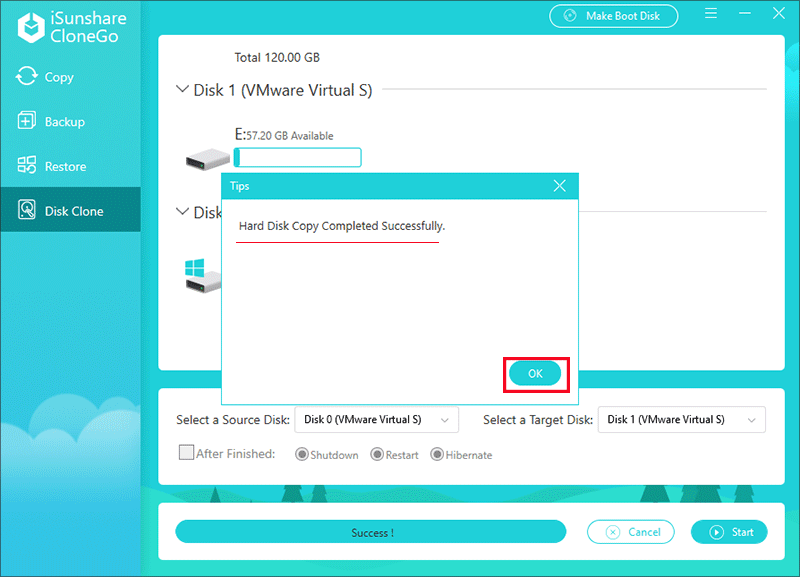Open the hamburger menu in title bar
Image resolution: width=800 pixels, height=577 pixels.
[x=711, y=15]
